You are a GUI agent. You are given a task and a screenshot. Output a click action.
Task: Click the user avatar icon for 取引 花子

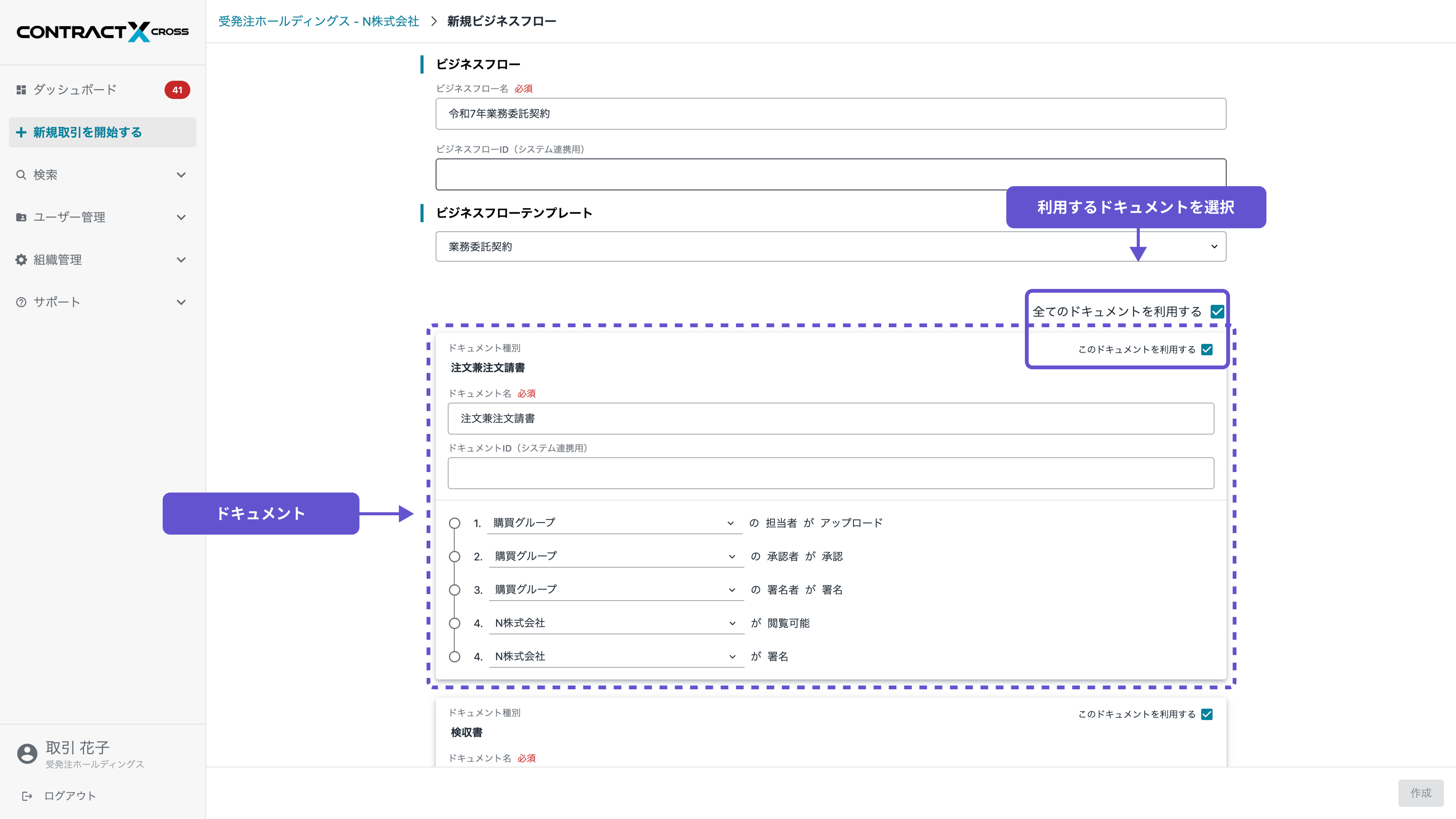[x=27, y=753]
